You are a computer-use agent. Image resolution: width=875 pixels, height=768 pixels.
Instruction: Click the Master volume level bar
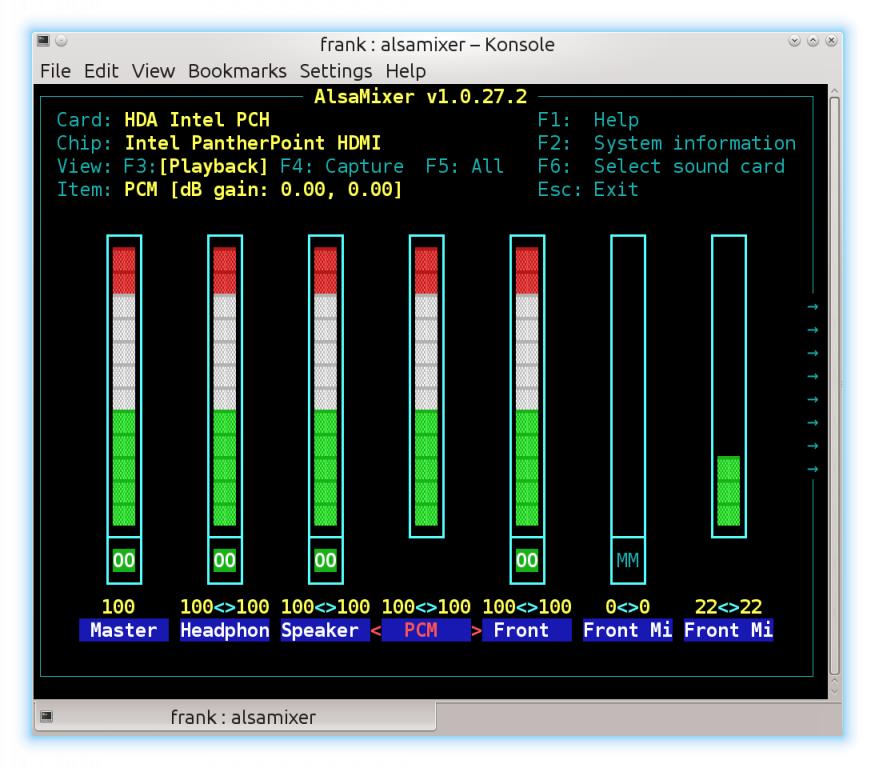pos(124,386)
